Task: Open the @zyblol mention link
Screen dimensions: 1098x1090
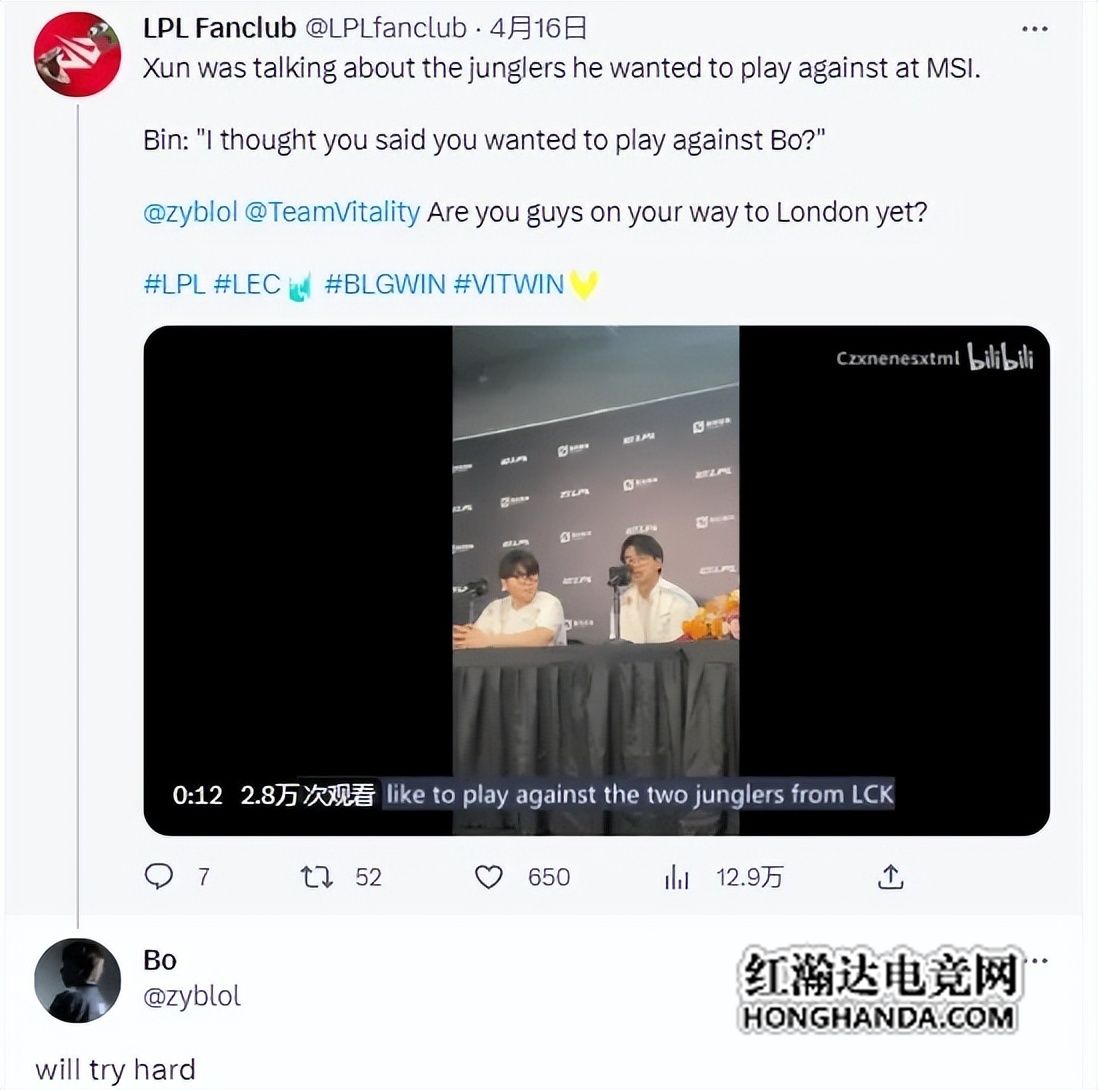Action: (x=190, y=211)
